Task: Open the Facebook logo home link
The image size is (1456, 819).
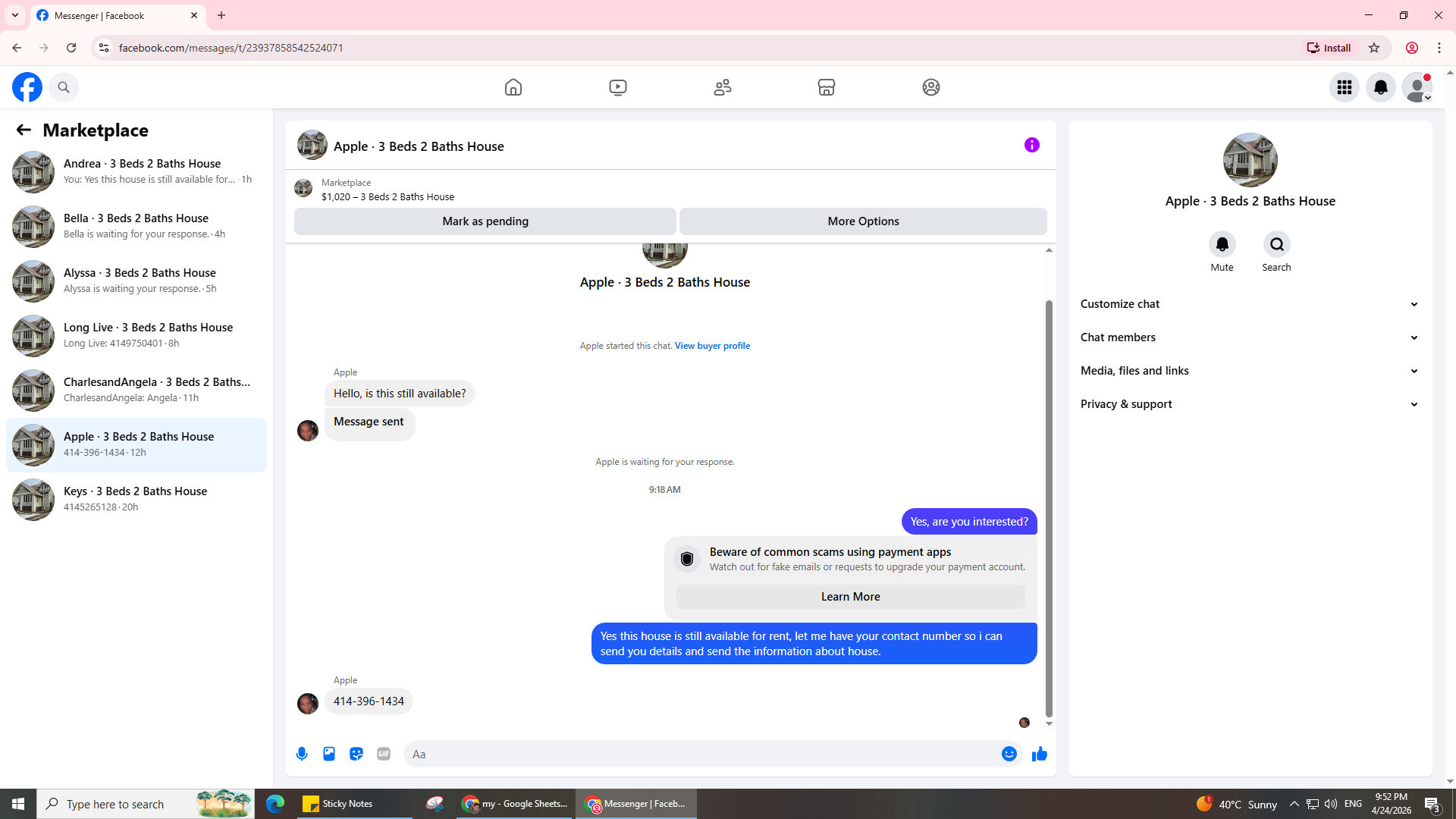Action: click(x=27, y=87)
